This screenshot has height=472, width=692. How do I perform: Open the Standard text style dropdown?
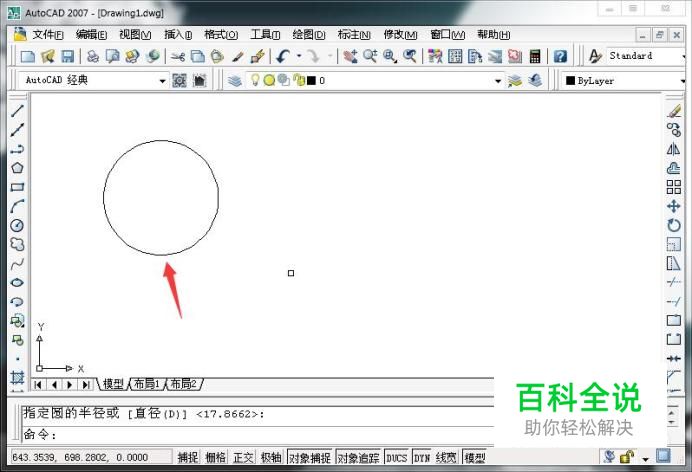(683, 56)
